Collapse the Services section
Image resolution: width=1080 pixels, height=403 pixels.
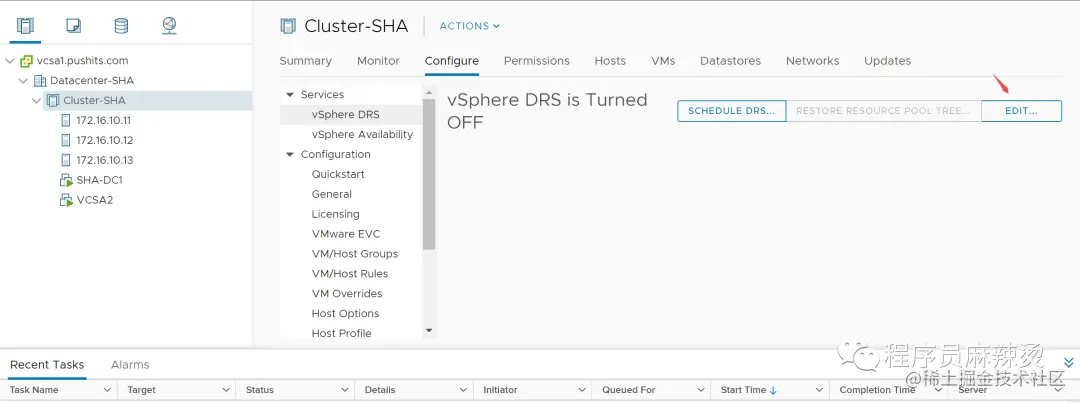[290, 95]
